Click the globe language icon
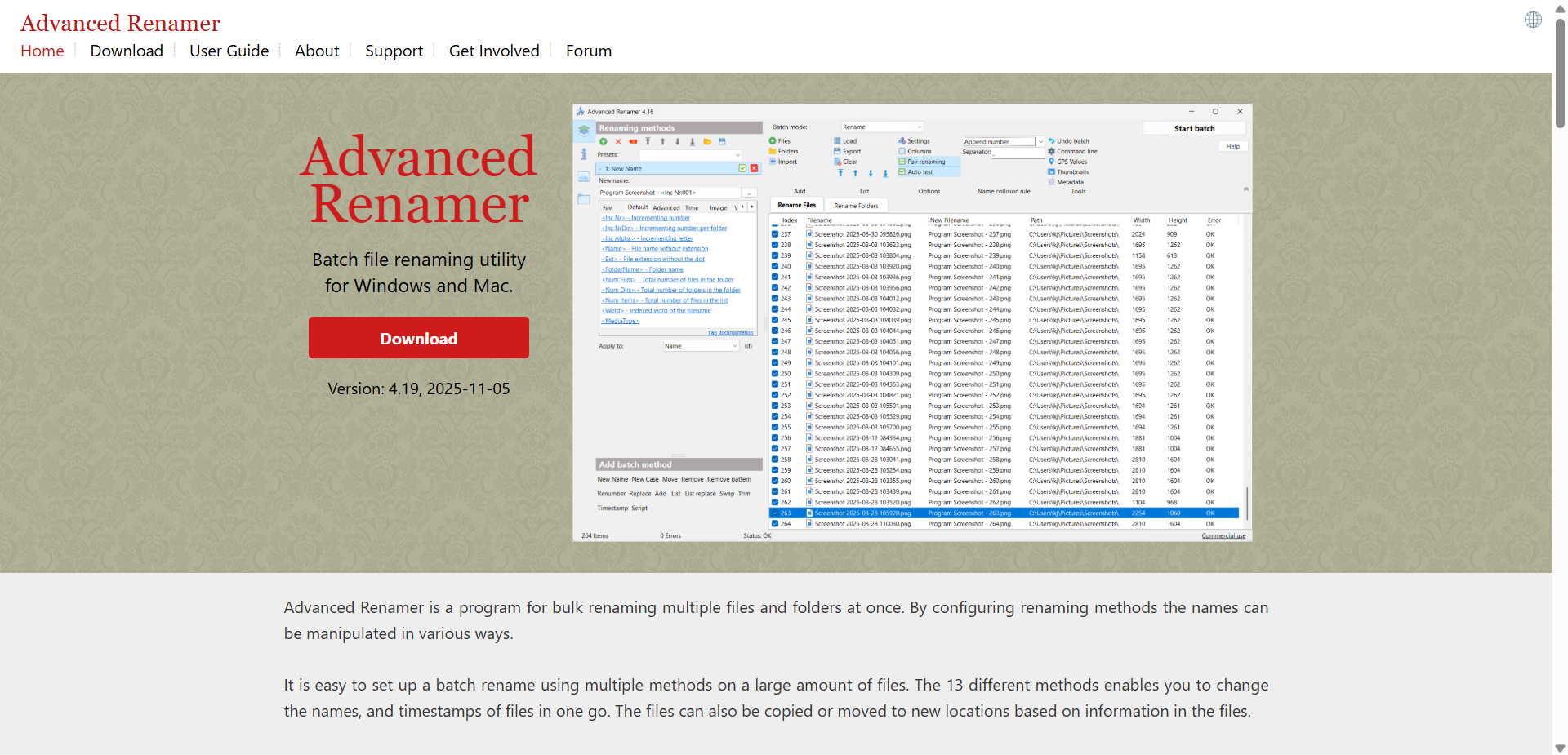Image resolution: width=1568 pixels, height=755 pixels. pyautogui.click(x=1533, y=20)
